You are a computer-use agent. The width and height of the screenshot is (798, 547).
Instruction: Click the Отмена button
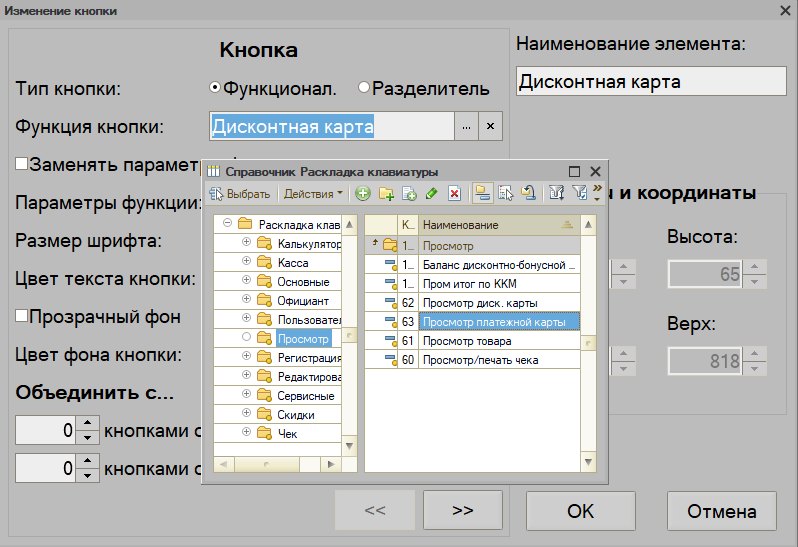(x=722, y=511)
